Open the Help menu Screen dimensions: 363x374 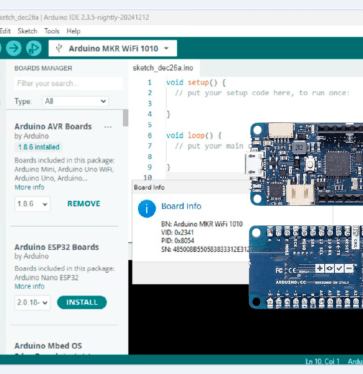pos(73,31)
